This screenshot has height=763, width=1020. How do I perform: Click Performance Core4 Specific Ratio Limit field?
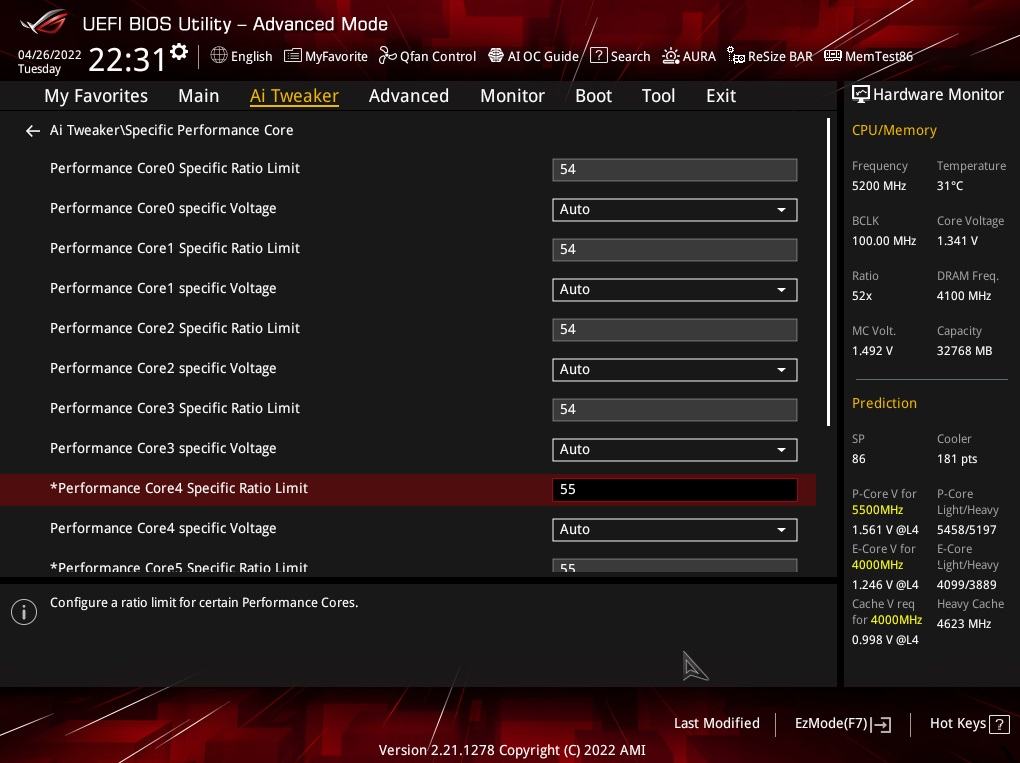(675, 490)
